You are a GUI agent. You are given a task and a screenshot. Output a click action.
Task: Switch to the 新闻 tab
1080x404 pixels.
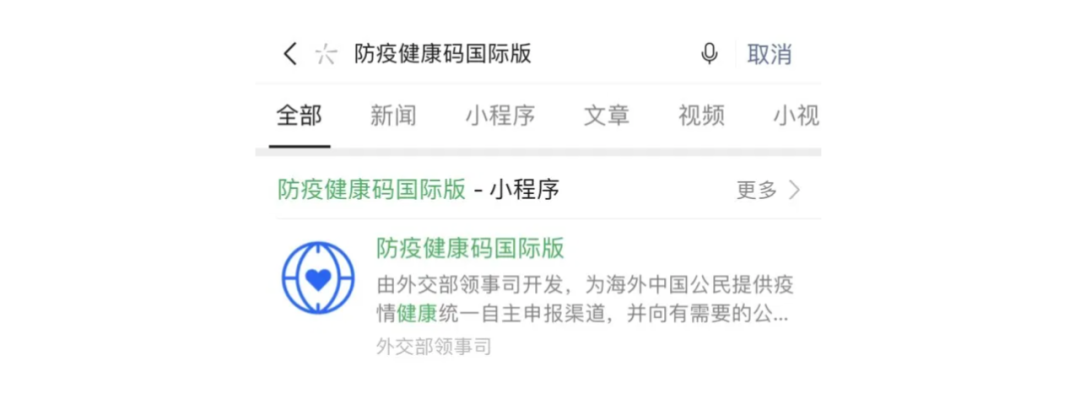point(393,116)
